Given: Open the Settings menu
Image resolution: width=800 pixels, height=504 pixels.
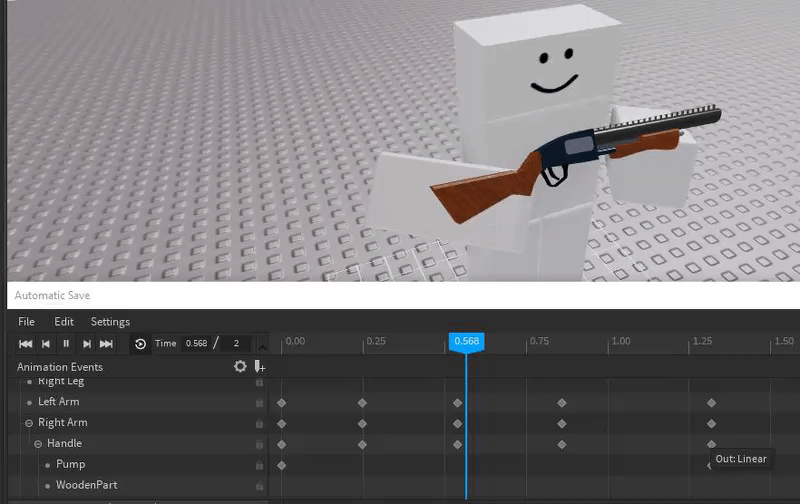Looking at the screenshot, I should pos(110,322).
